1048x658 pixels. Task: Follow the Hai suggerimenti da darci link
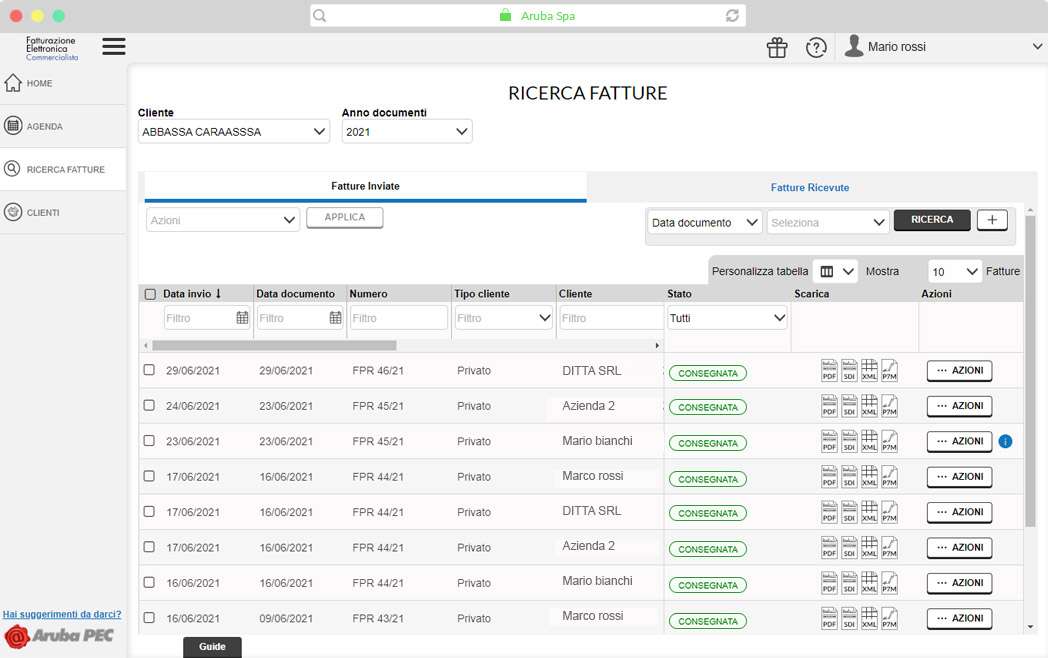tap(62, 614)
